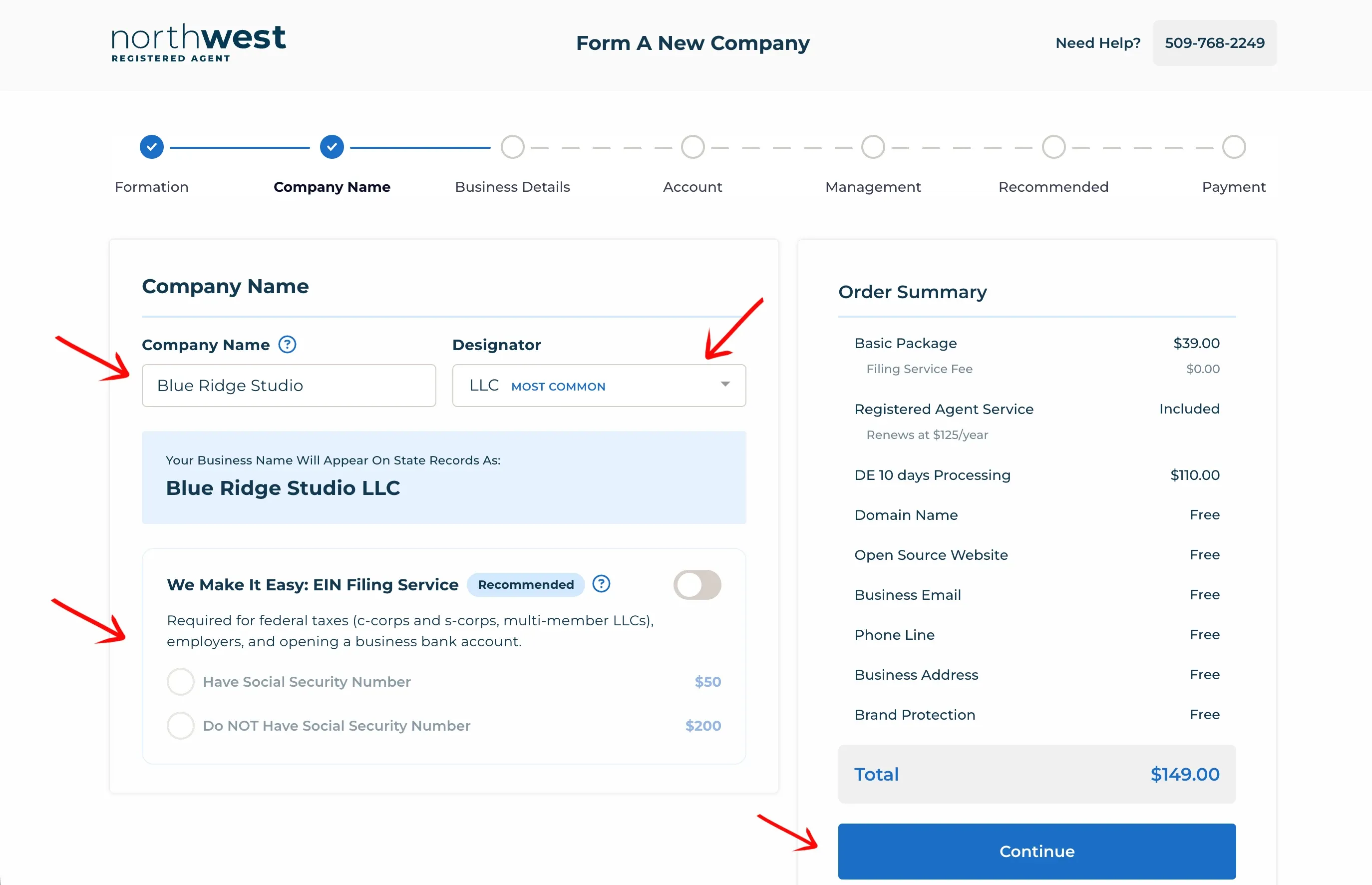Open the Management step label
Screen dimensions: 1372x885
pyautogui.click(x=873, y=187)
